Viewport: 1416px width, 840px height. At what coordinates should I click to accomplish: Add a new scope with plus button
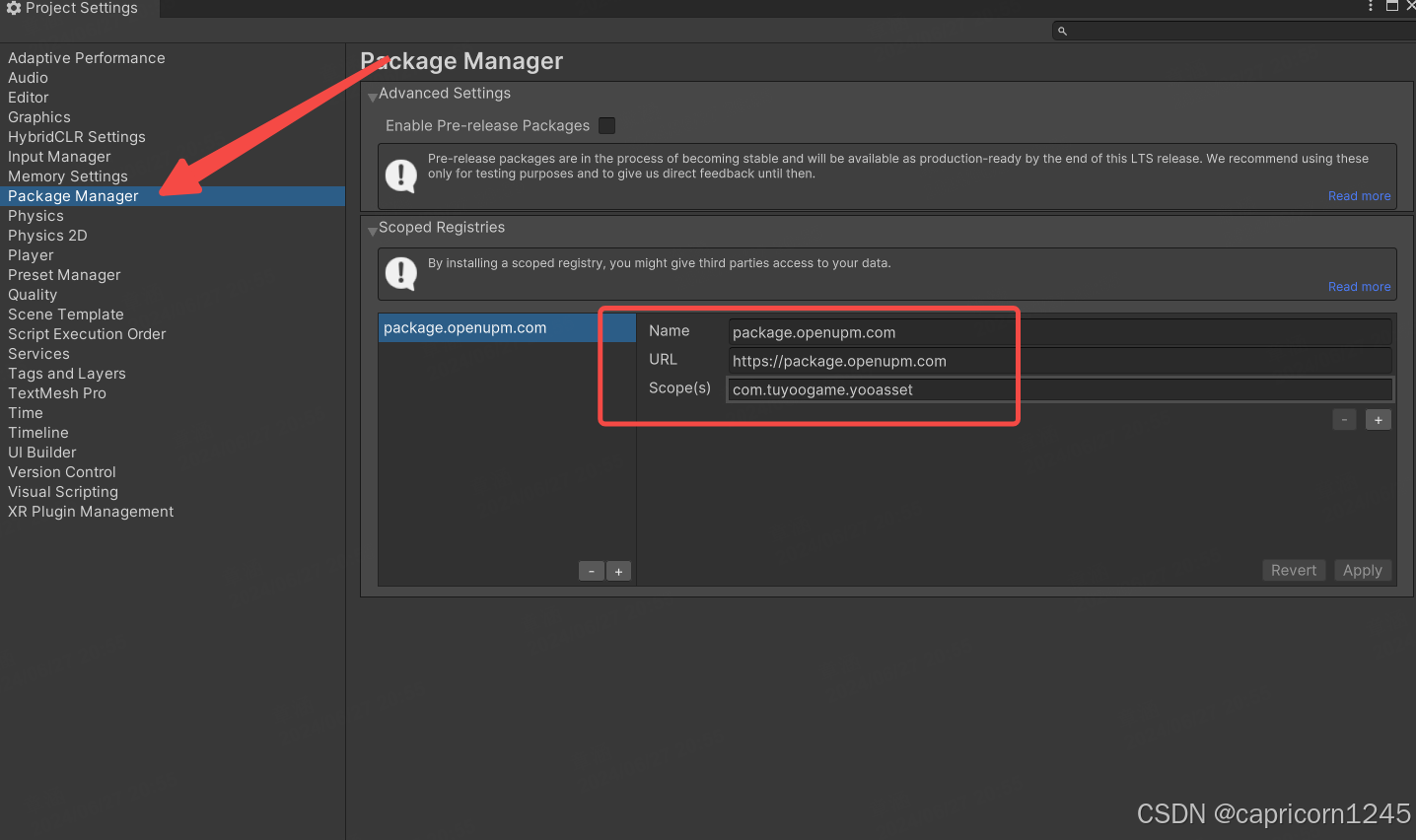[x=1378, y=420]
